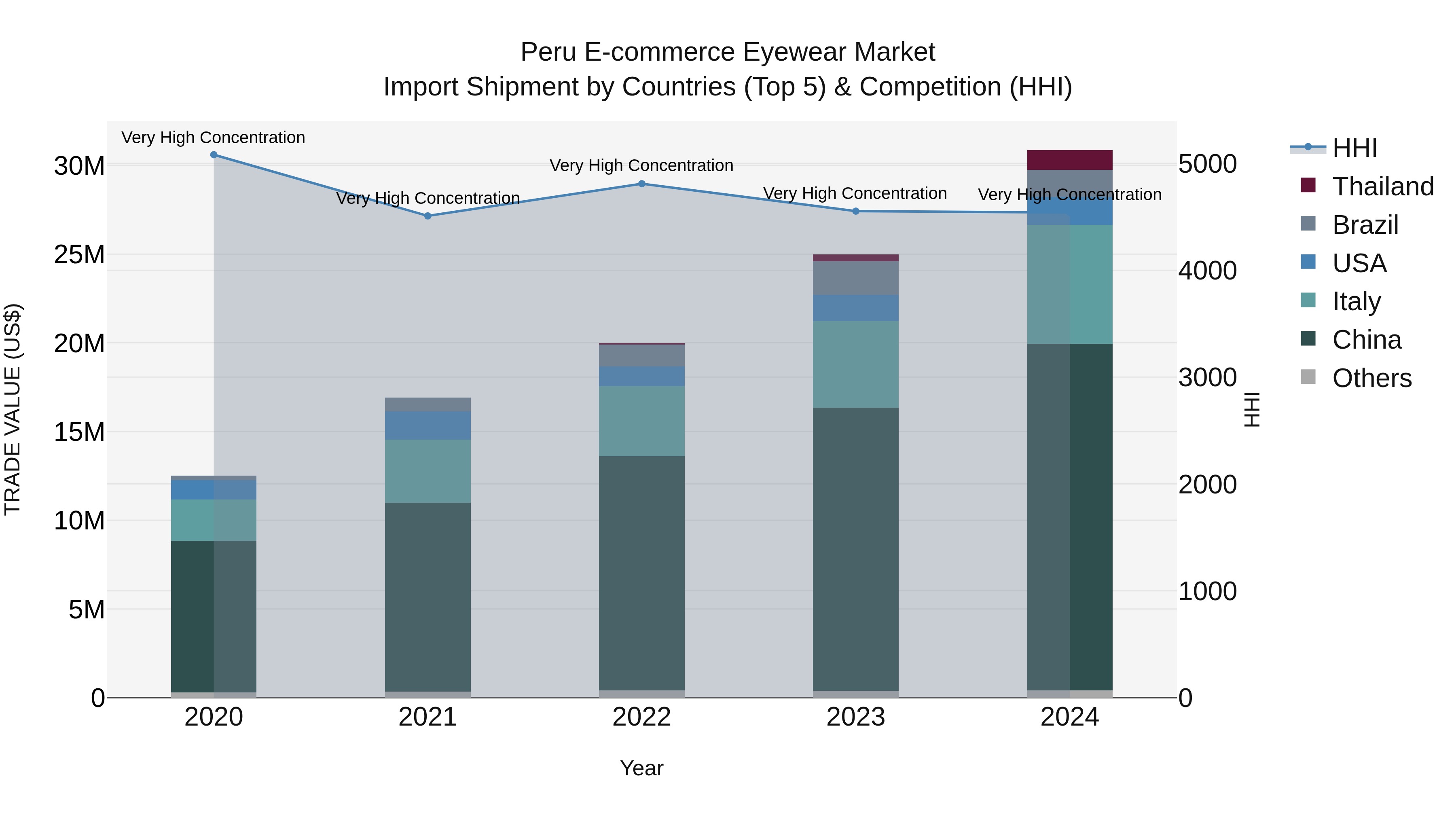This screenshot has height=819, width=1456.
Task: Click the 2024 Thailand bar segment
Action: (x=1070, y=160)
